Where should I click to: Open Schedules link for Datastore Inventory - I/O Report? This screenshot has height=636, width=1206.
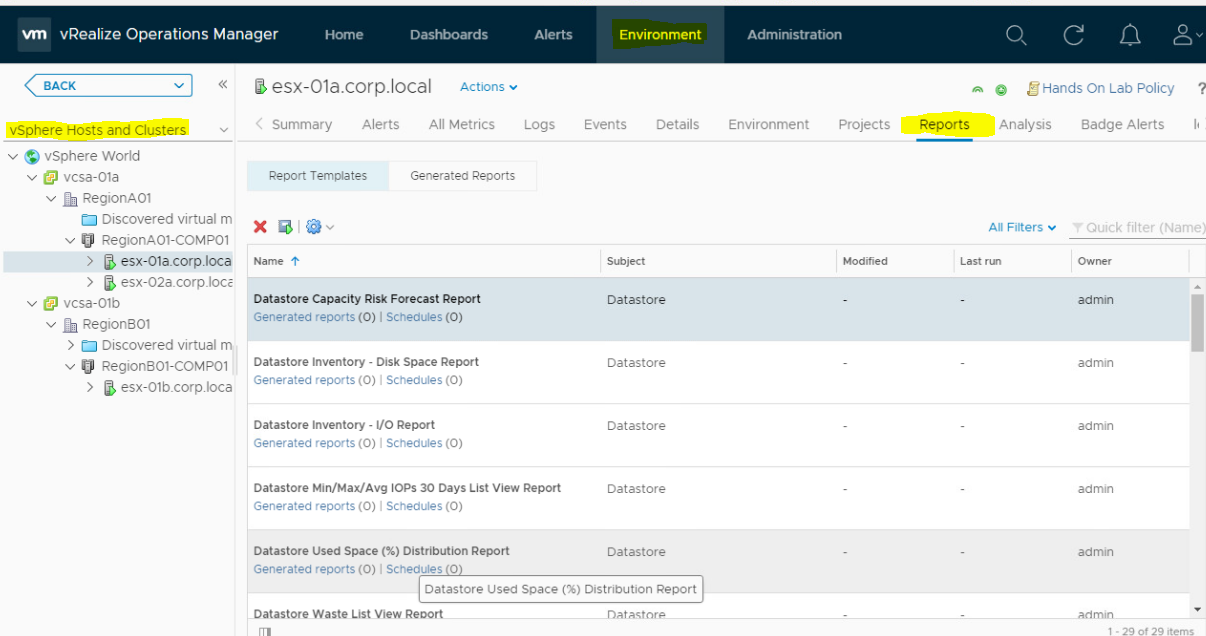point(414,443)
